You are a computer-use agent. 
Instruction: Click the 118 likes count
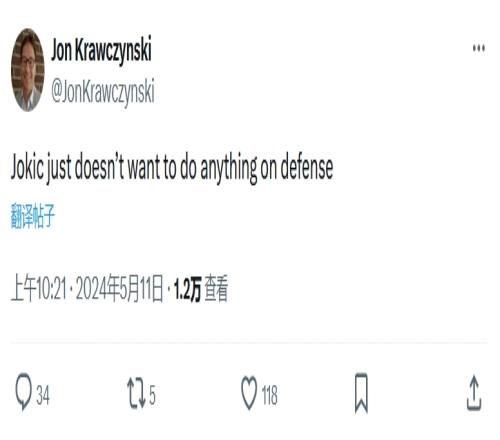269,395
